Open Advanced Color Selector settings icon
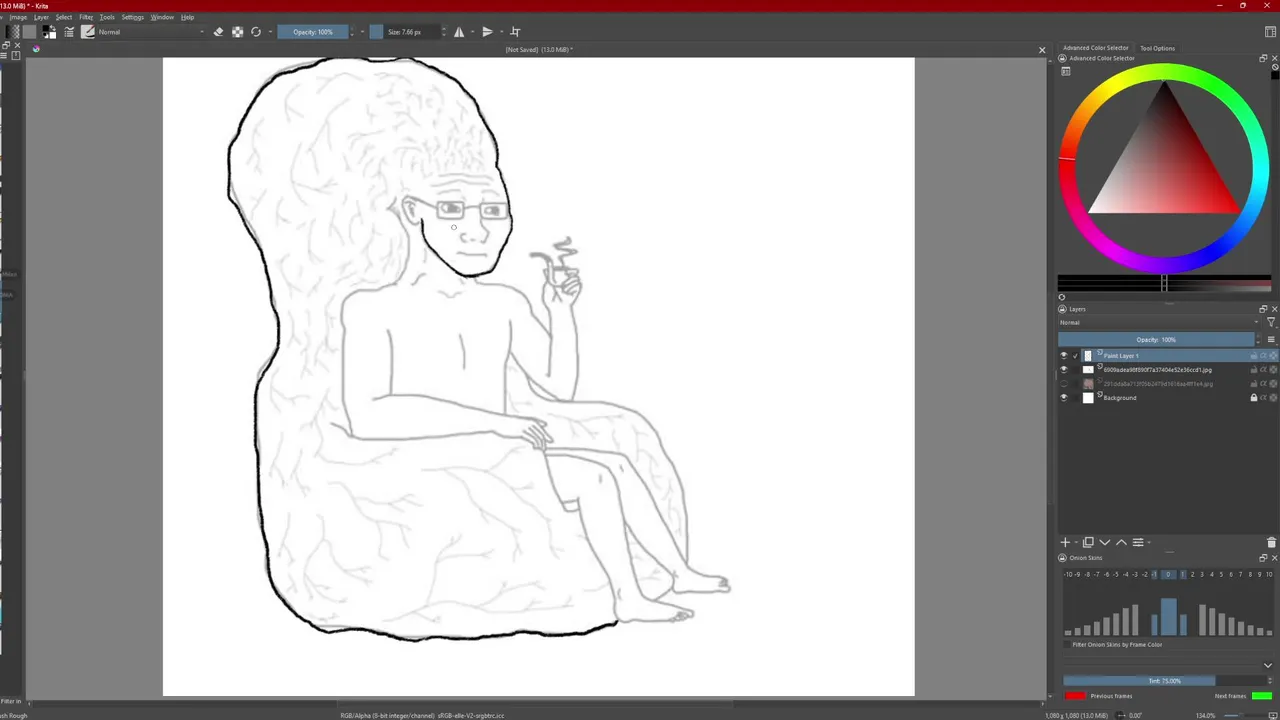 (1065, 71)
